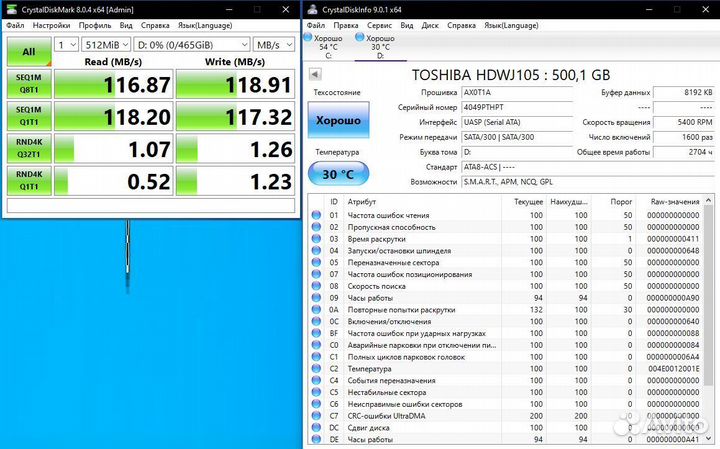
Task: Open Справка menu in CrystalDiskMark
Action: [155, 25]
